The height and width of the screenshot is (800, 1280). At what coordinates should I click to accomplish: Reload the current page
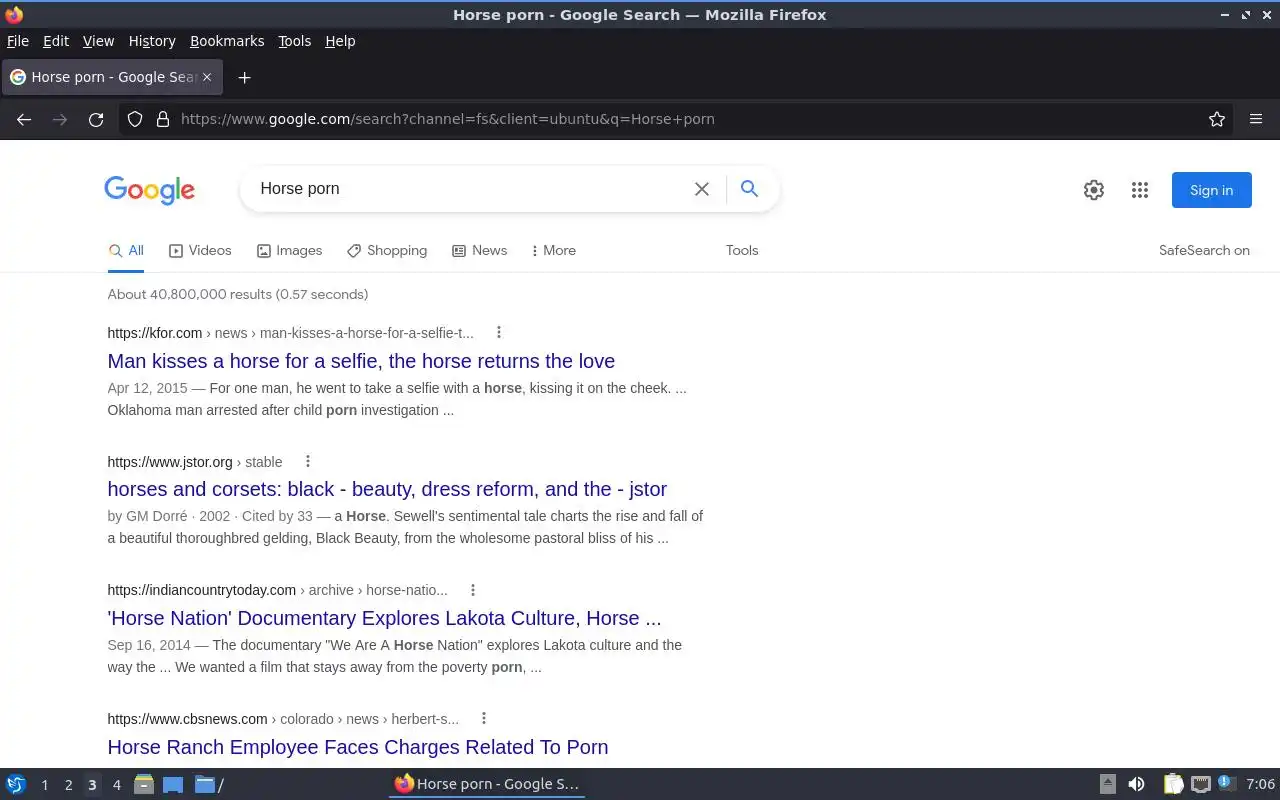point(96,119)
